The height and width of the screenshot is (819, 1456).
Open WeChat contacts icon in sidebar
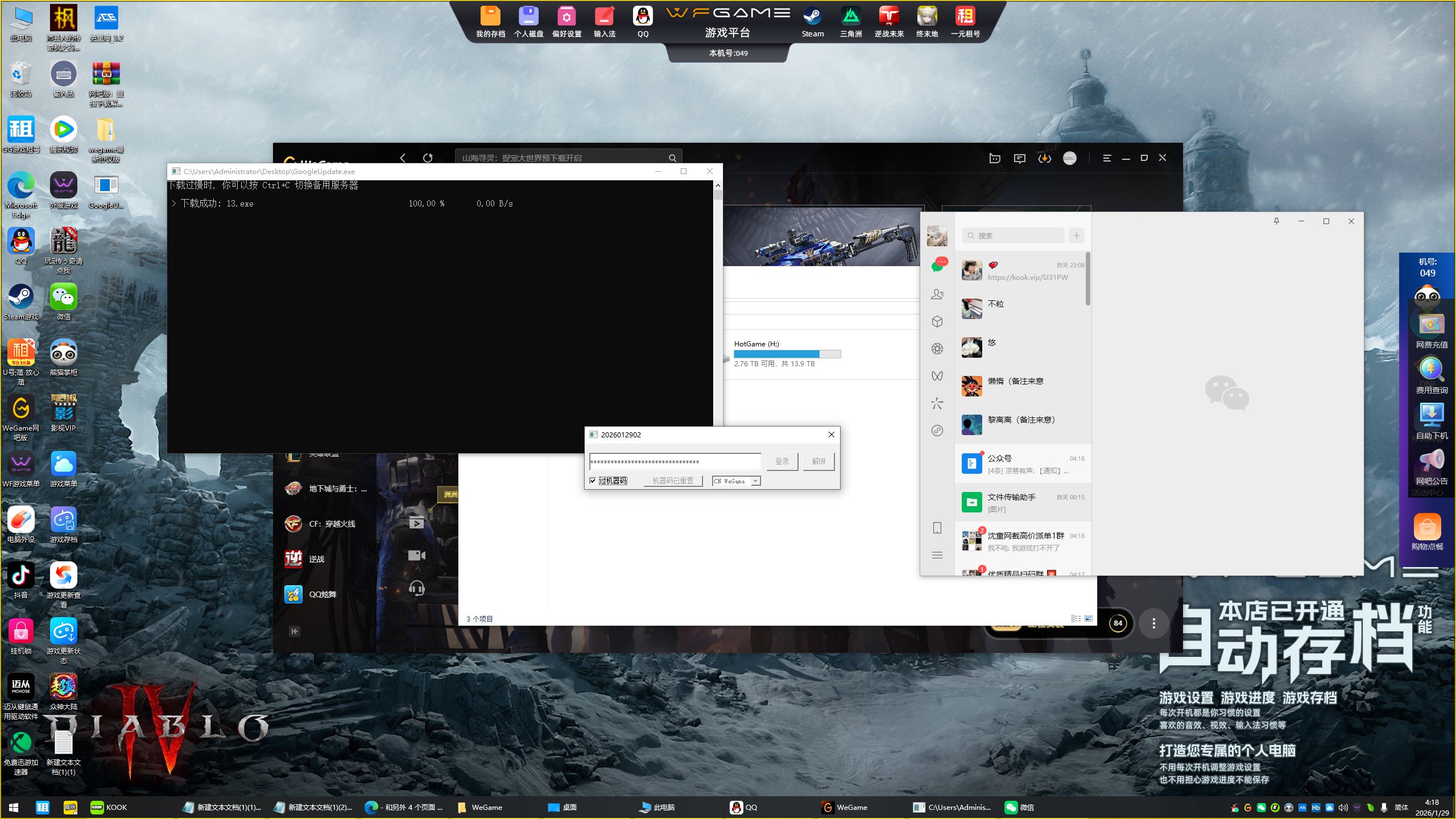937,294
